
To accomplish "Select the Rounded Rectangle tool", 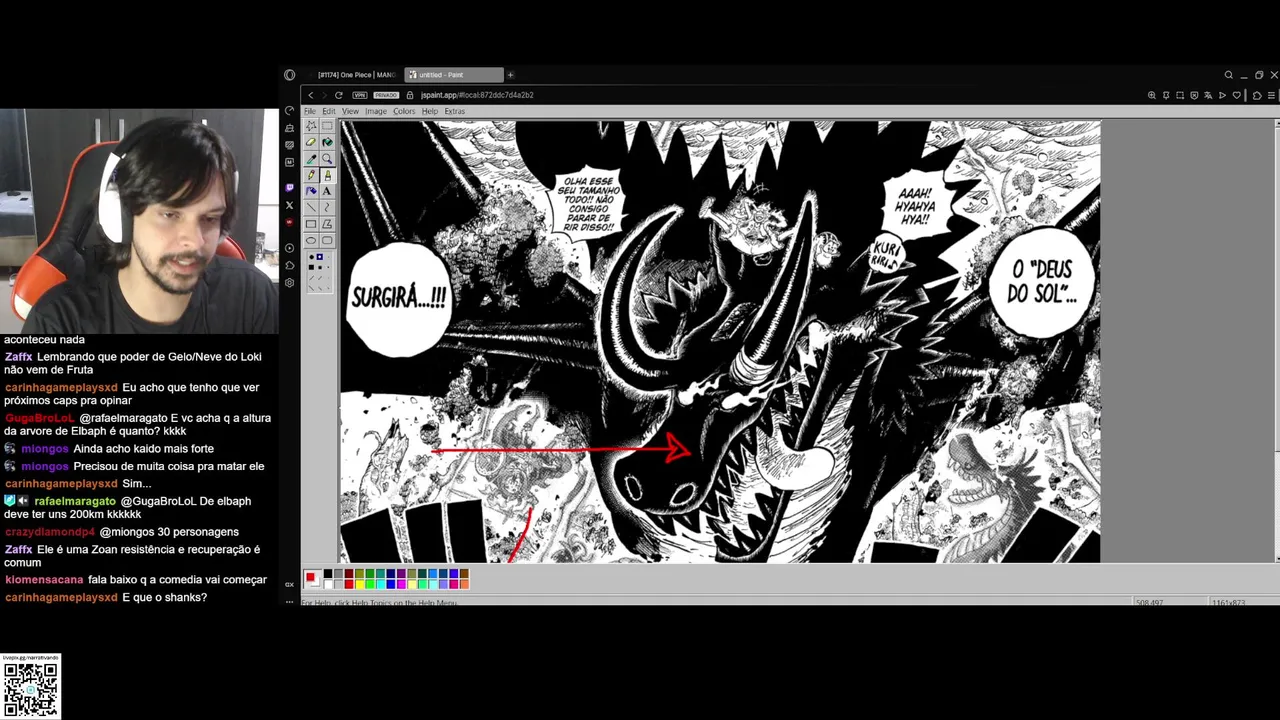I will click(327, 240).
